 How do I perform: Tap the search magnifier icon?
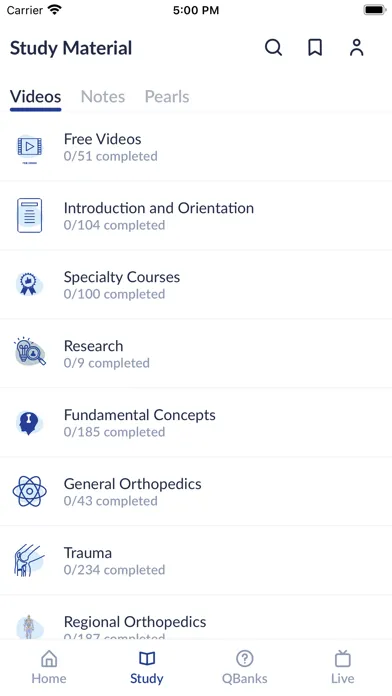coord(273,47)
